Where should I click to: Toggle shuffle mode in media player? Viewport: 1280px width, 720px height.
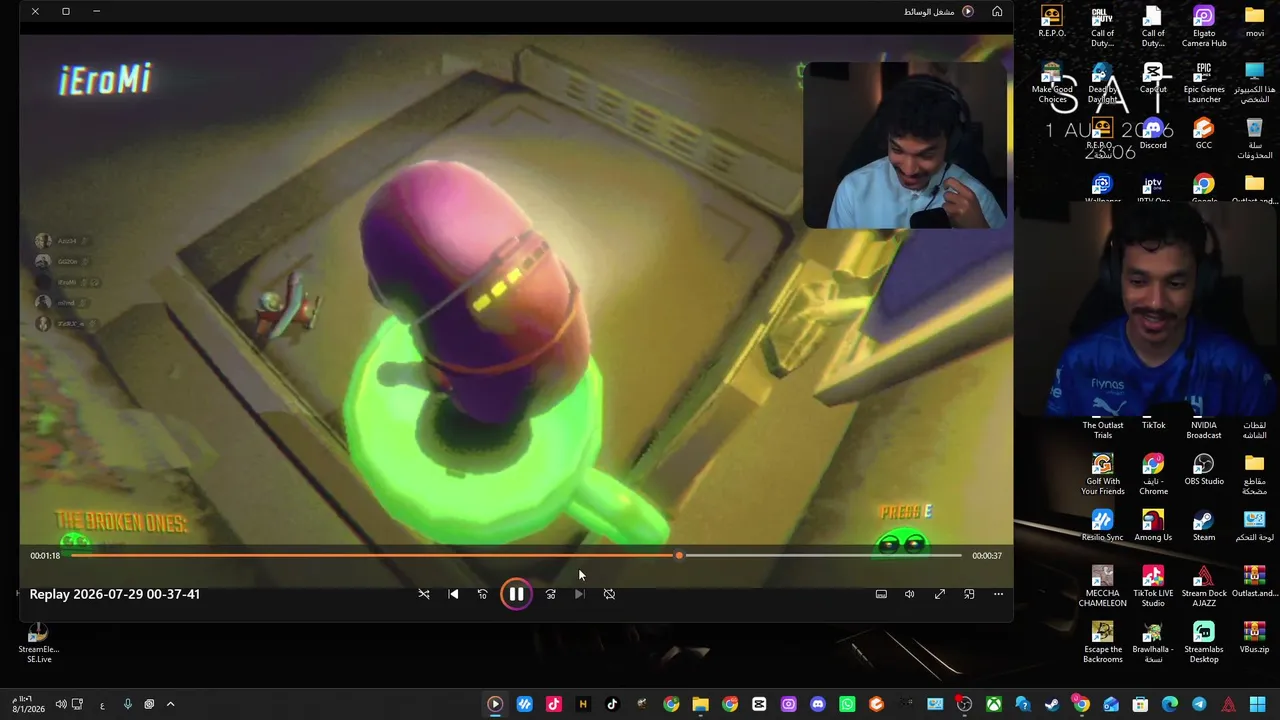tap(424, 594)
